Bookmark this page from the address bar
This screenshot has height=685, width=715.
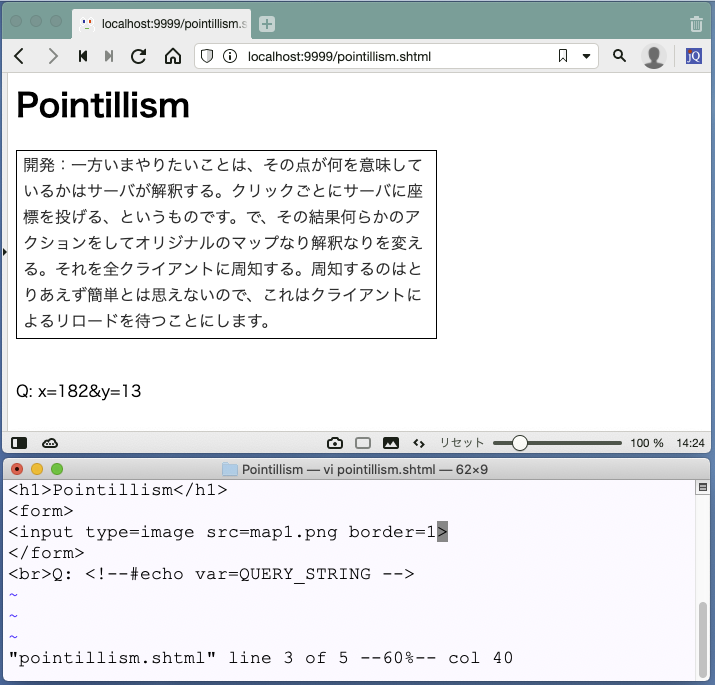(x=563, y=56)
